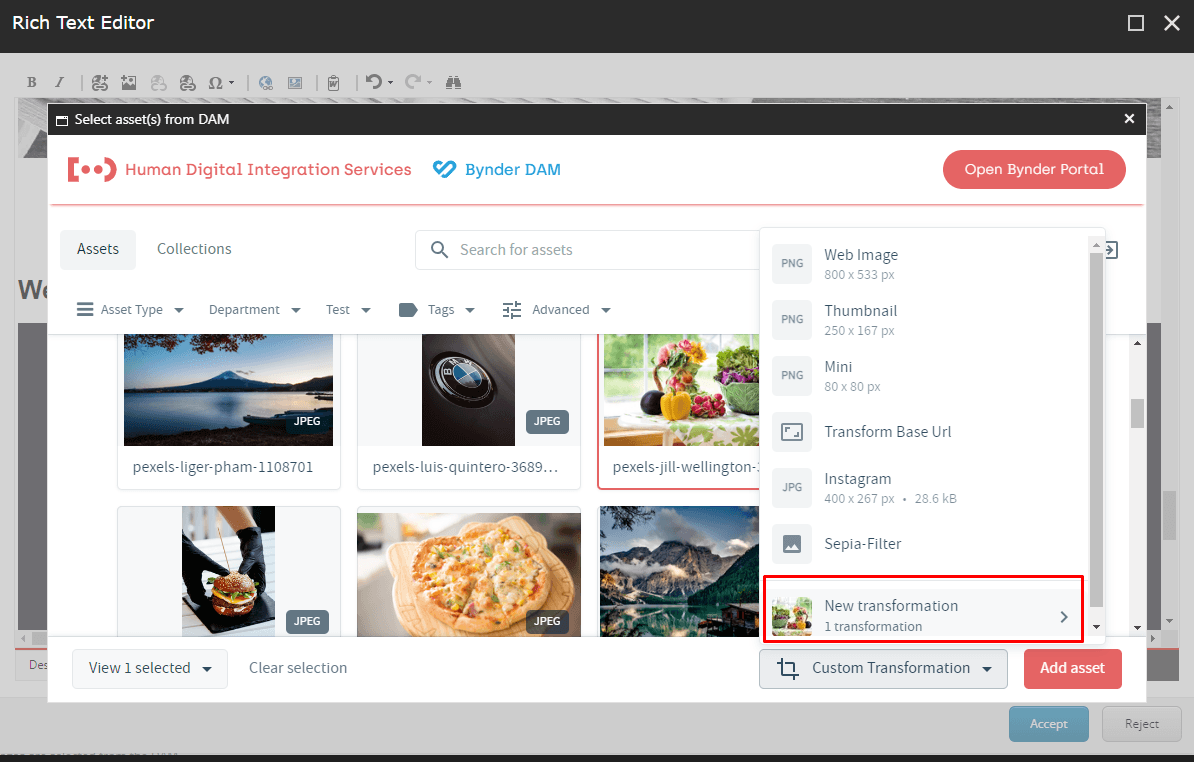Click the Undo arrow icon
The image size is (1194, 762).
(373, 83)
